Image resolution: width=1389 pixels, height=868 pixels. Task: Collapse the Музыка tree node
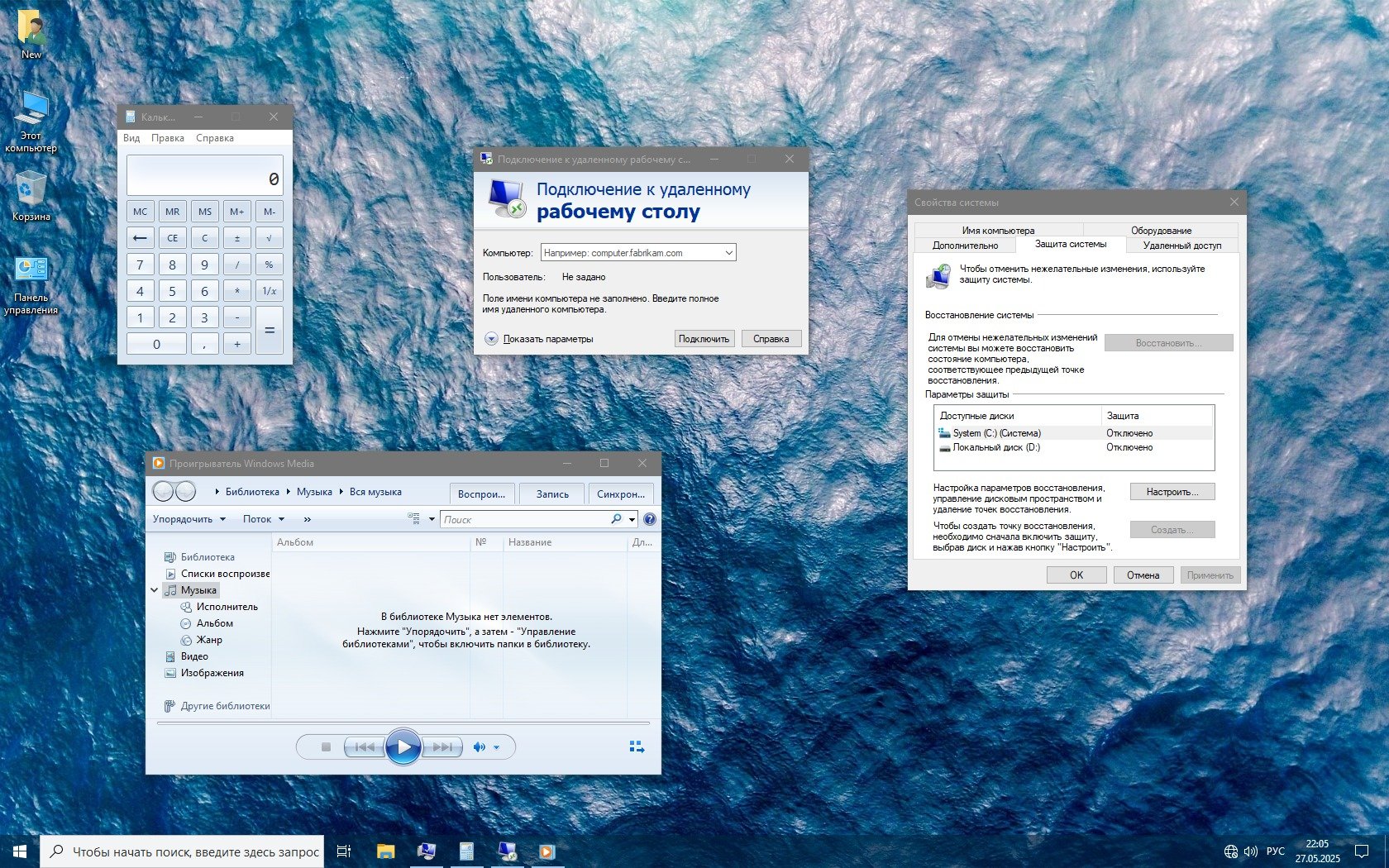click(x=155, y=590)
